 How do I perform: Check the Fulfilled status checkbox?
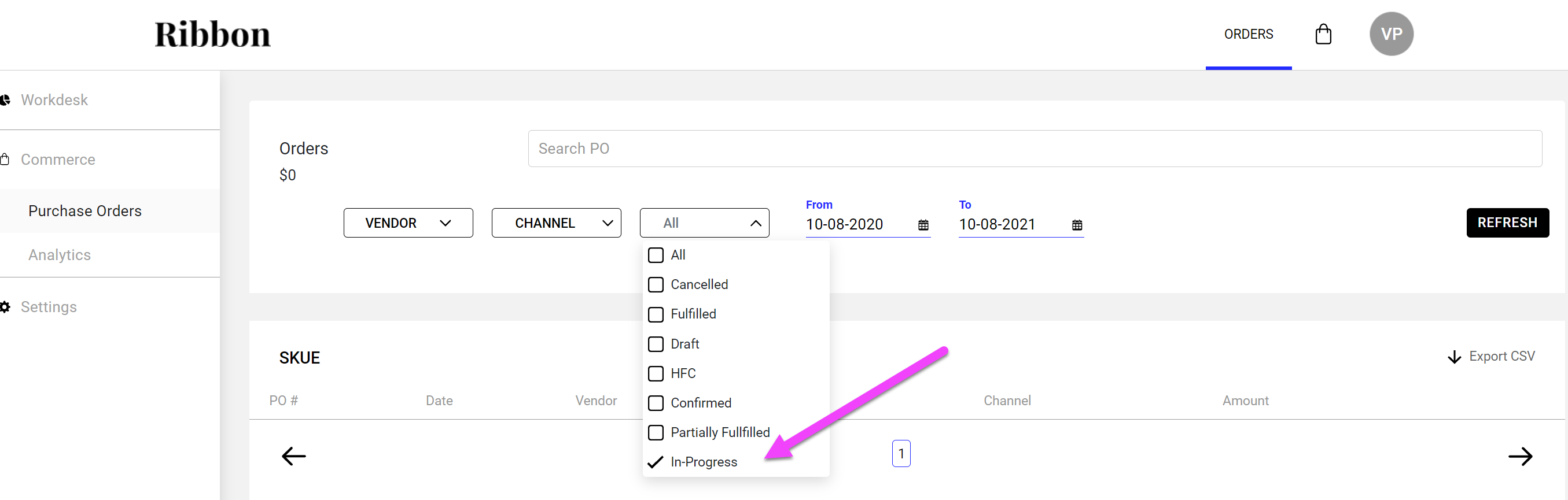coord(656,314)
